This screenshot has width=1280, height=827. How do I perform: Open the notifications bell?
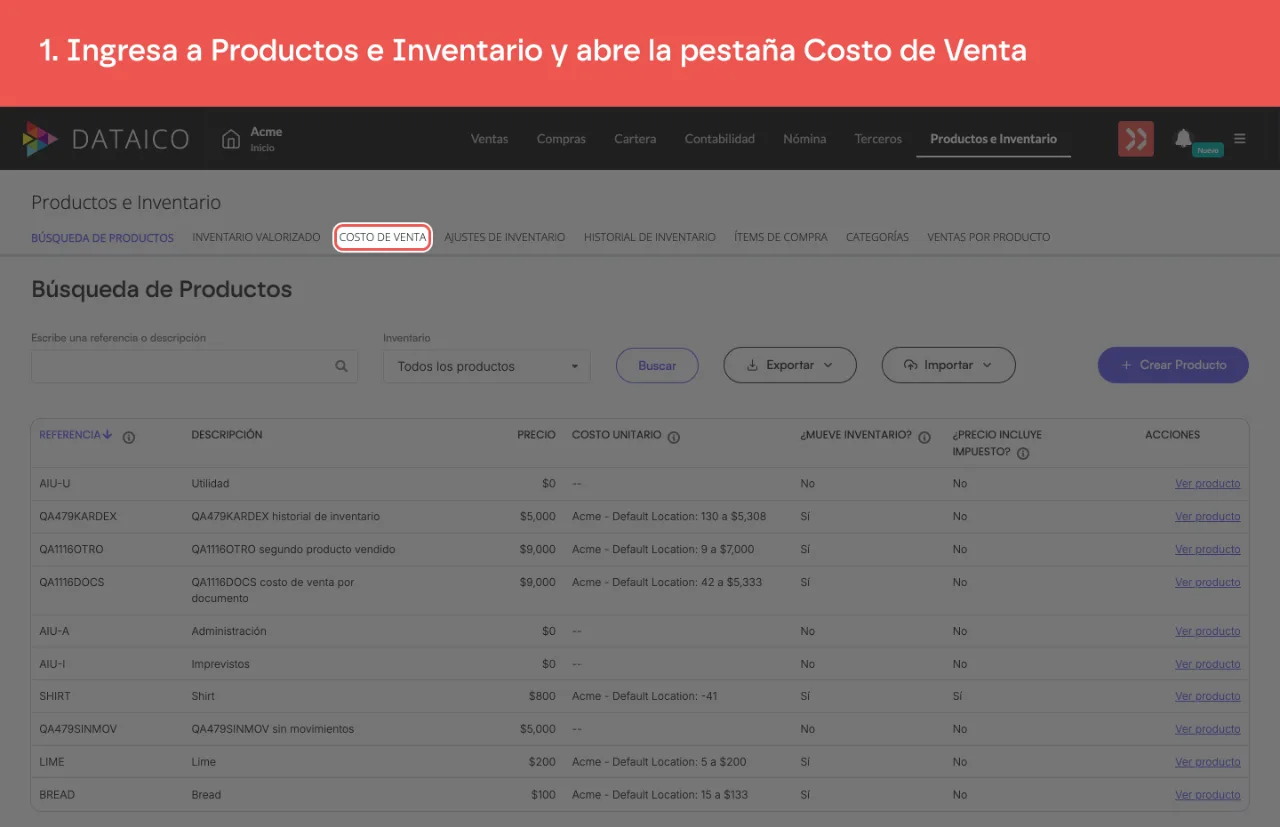[1183, 138]
